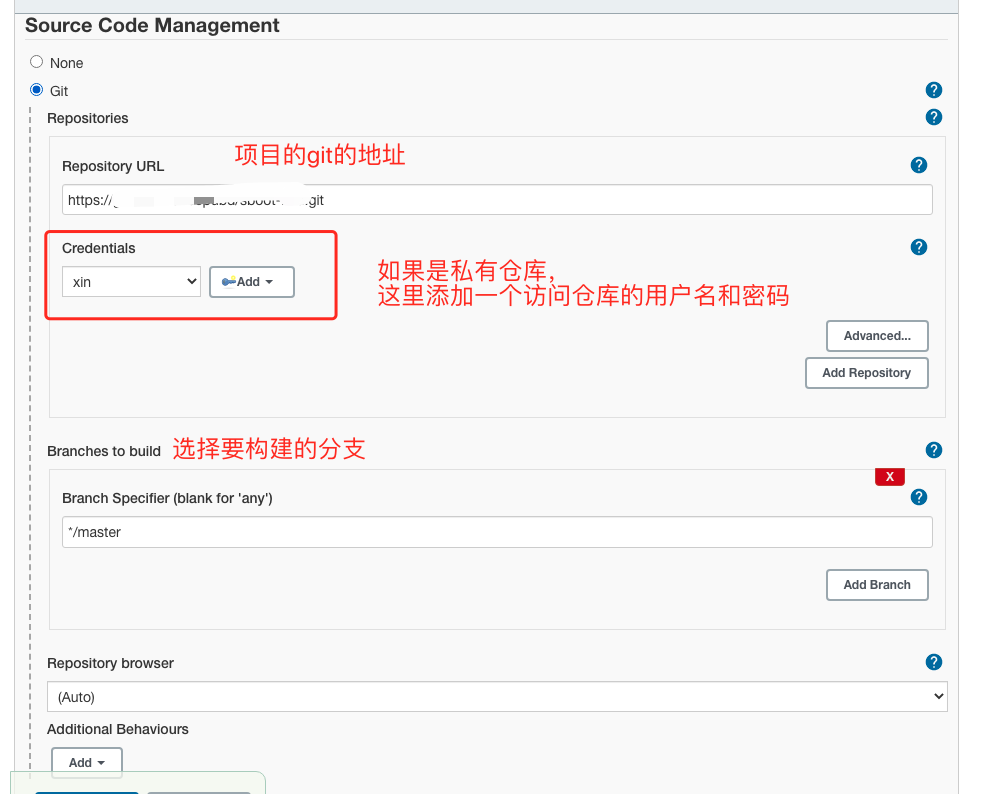Open the Additional Behaviours Add dropdown
This screenshot has width=988, height=794.
(x=87, y=762)
